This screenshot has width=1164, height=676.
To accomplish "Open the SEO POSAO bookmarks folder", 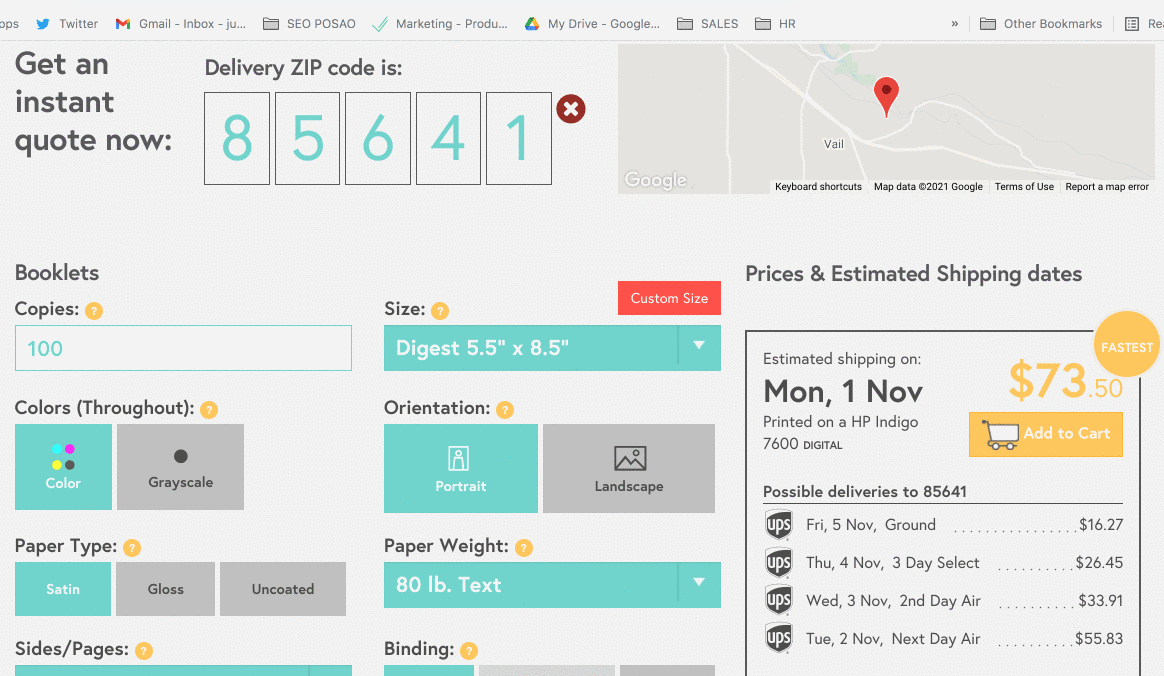I will point(310,24).
